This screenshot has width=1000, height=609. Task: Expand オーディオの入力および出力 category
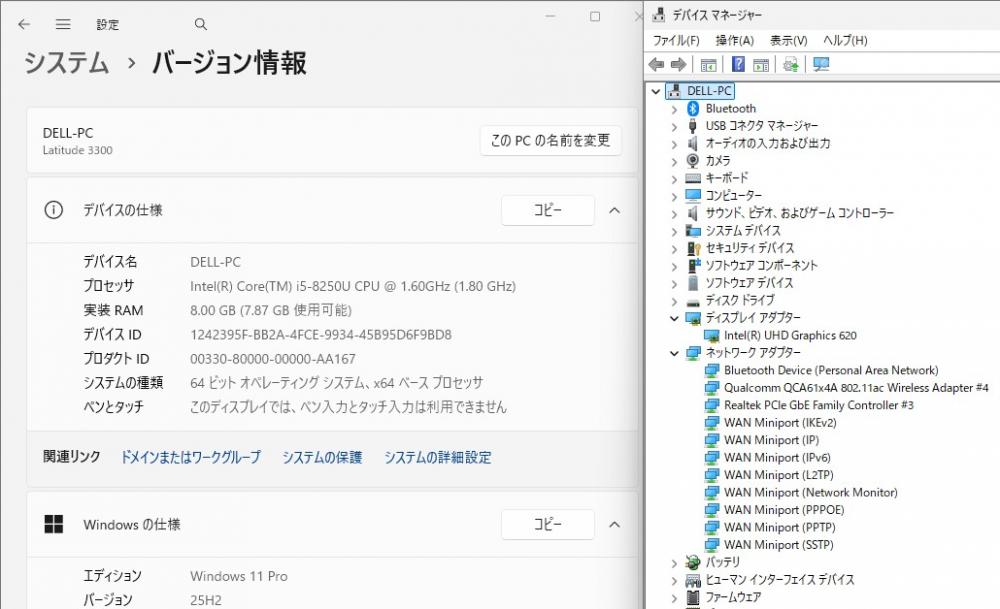coord(674,144)
